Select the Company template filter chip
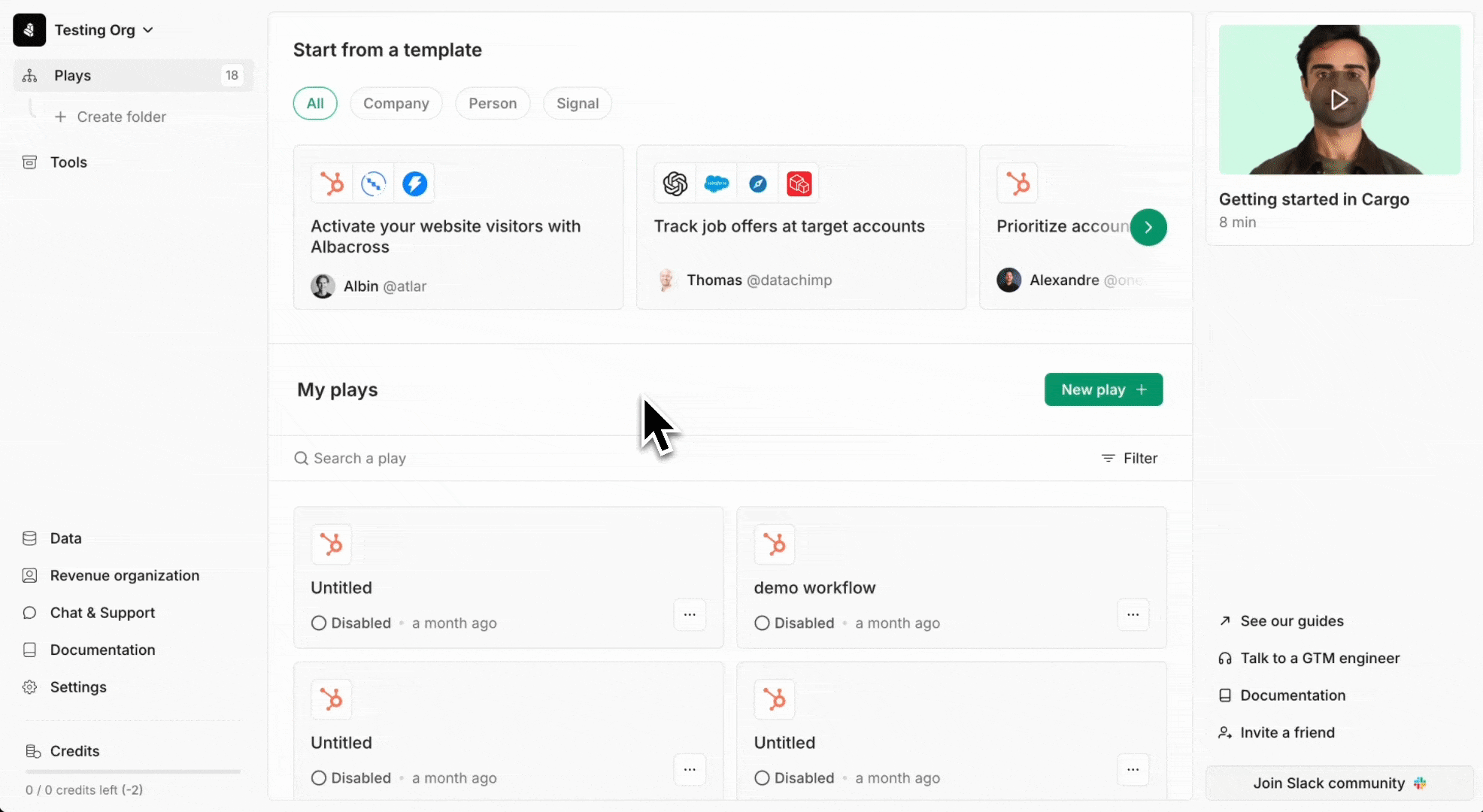1483x812 pixels. (396, 104)
